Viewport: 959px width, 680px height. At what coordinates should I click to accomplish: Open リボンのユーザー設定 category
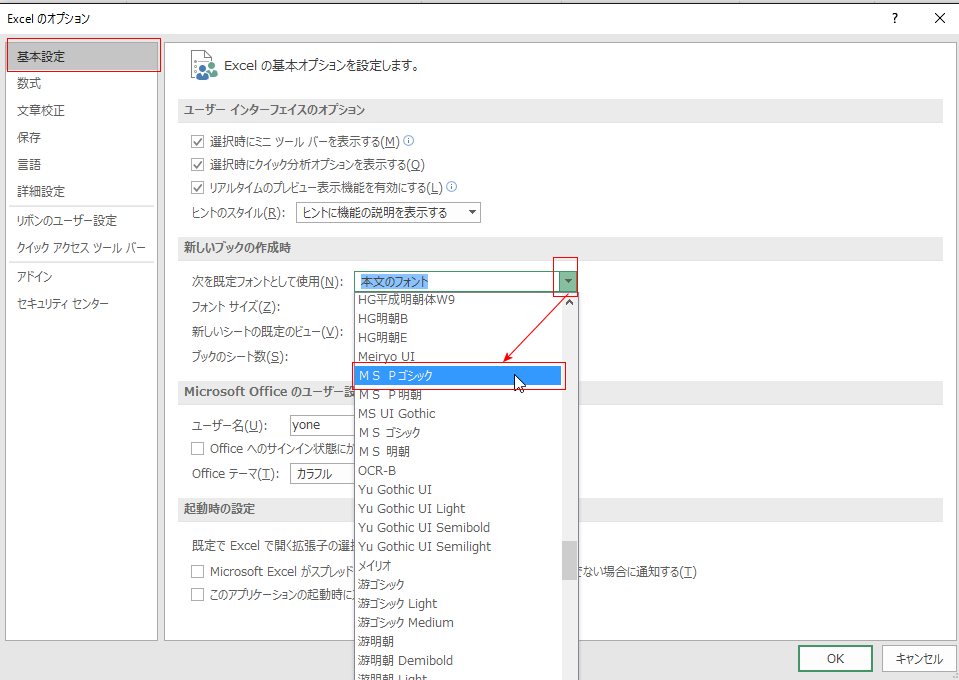tap(81, 220)
